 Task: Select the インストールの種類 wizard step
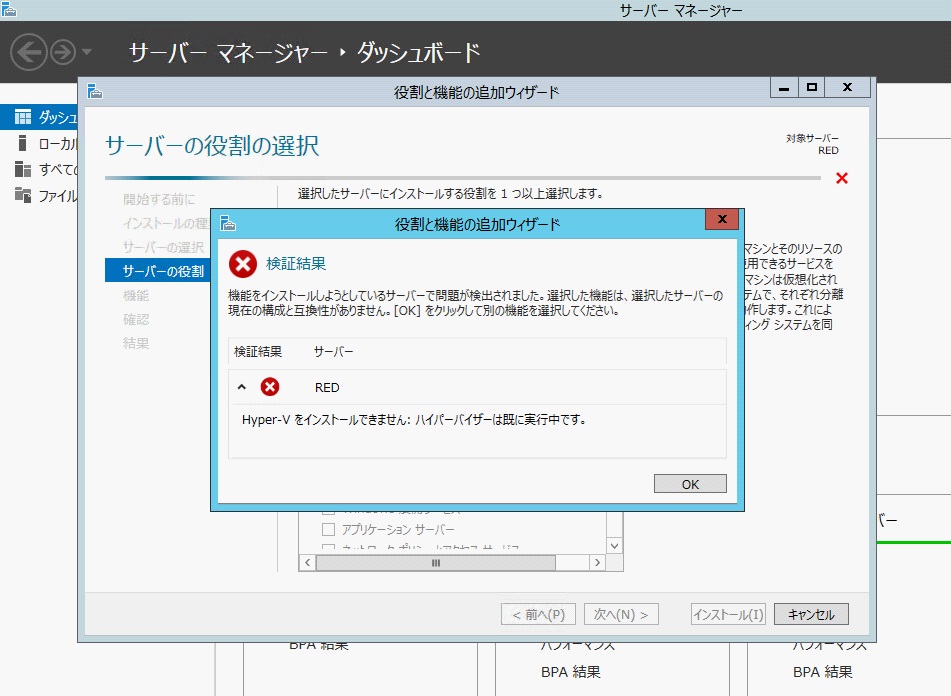click(166, 224)
